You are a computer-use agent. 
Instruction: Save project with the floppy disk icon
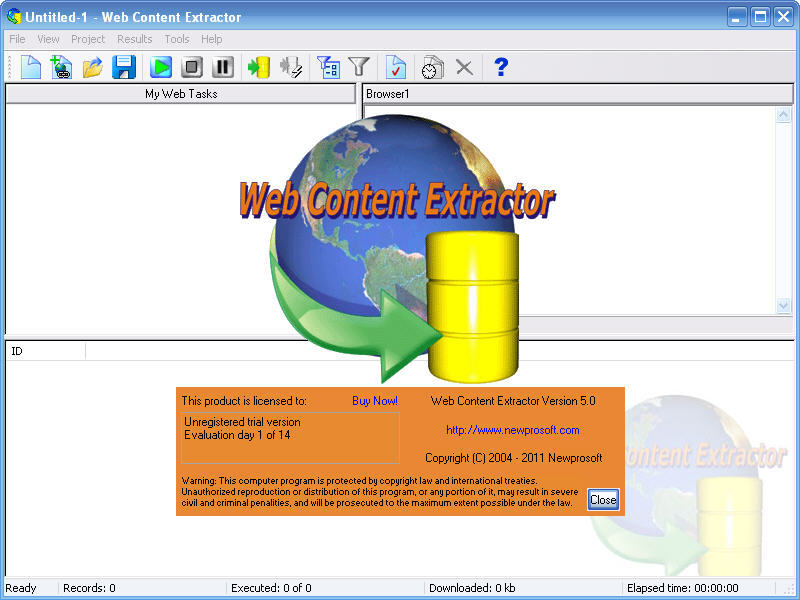(123, 67)
